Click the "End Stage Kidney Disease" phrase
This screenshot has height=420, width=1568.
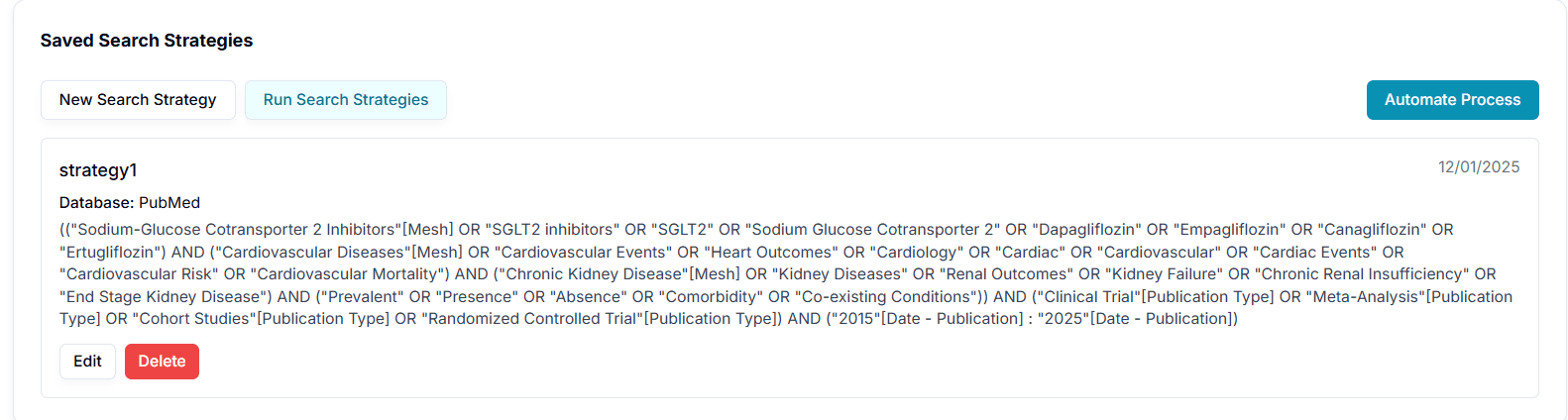point(166,297)
